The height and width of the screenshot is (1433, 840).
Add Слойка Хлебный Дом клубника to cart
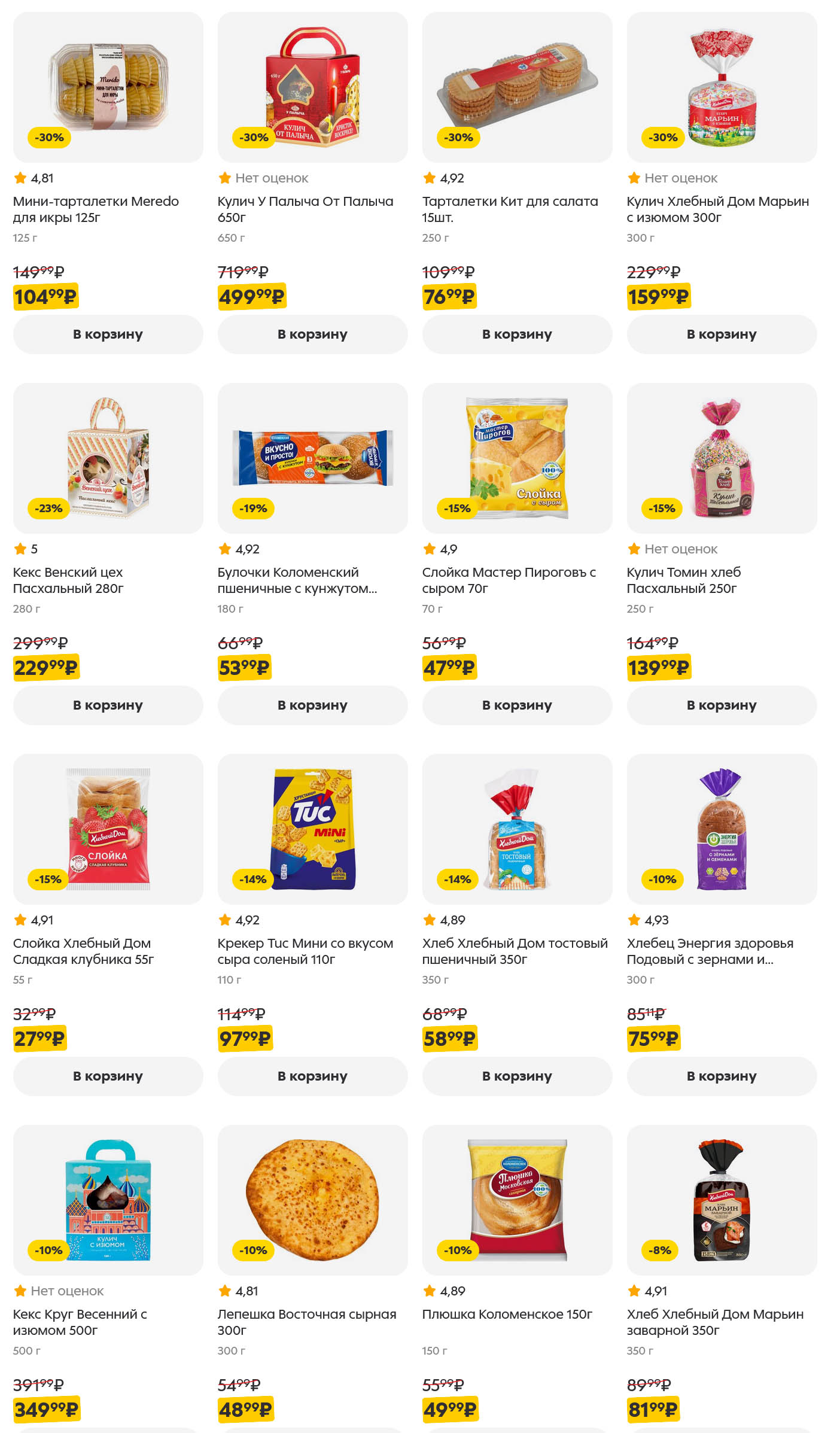click(108, 1076)
